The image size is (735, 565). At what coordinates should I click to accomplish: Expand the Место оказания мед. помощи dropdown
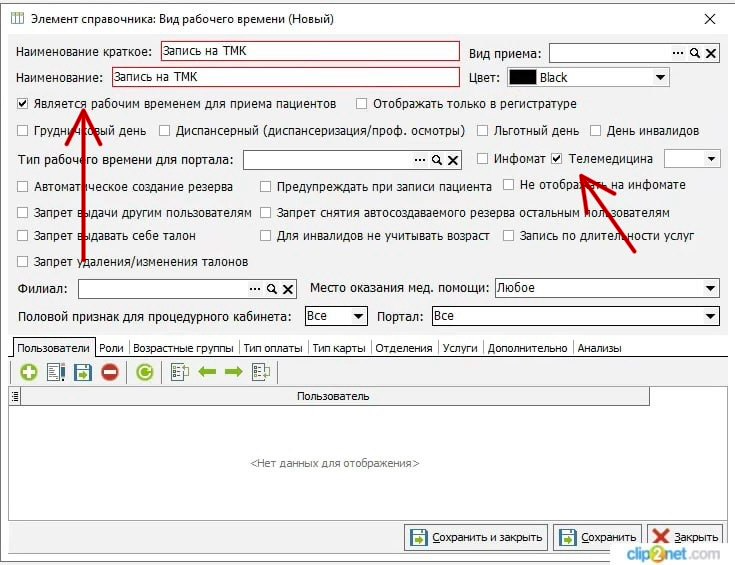point(710,288)
